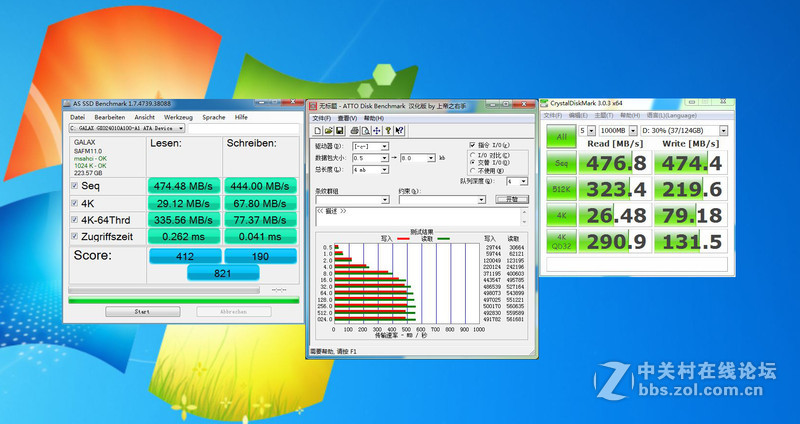The height and width of the screenshot is (424, 800).
Task: Click the Open folder icon in ATTO toolbar
Action: [x=328, y=130]
